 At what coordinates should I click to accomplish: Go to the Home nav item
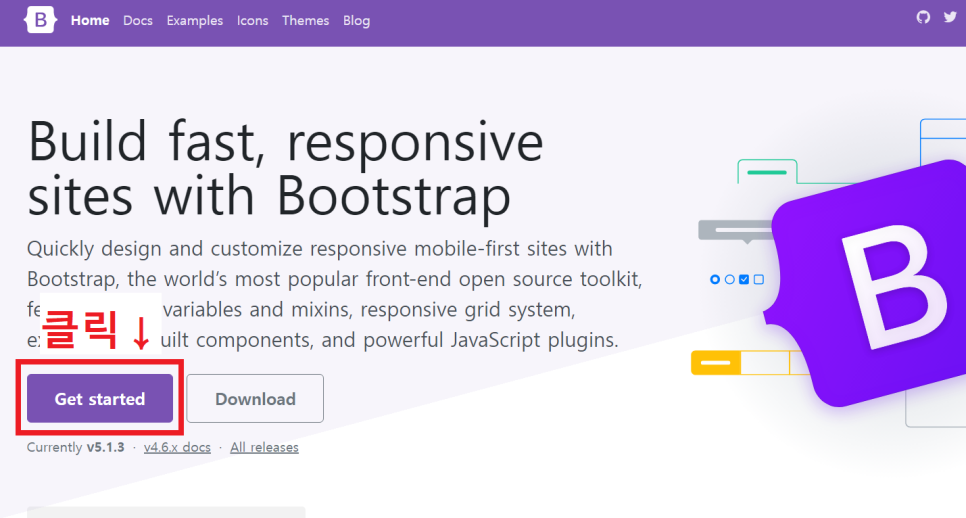click(90, 20)
